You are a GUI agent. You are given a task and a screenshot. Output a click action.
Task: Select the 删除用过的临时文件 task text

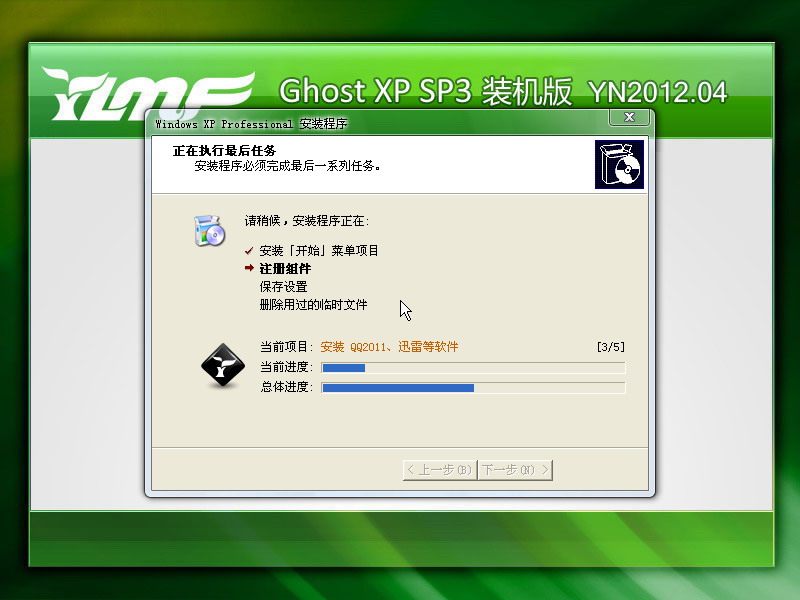[313, 305]
